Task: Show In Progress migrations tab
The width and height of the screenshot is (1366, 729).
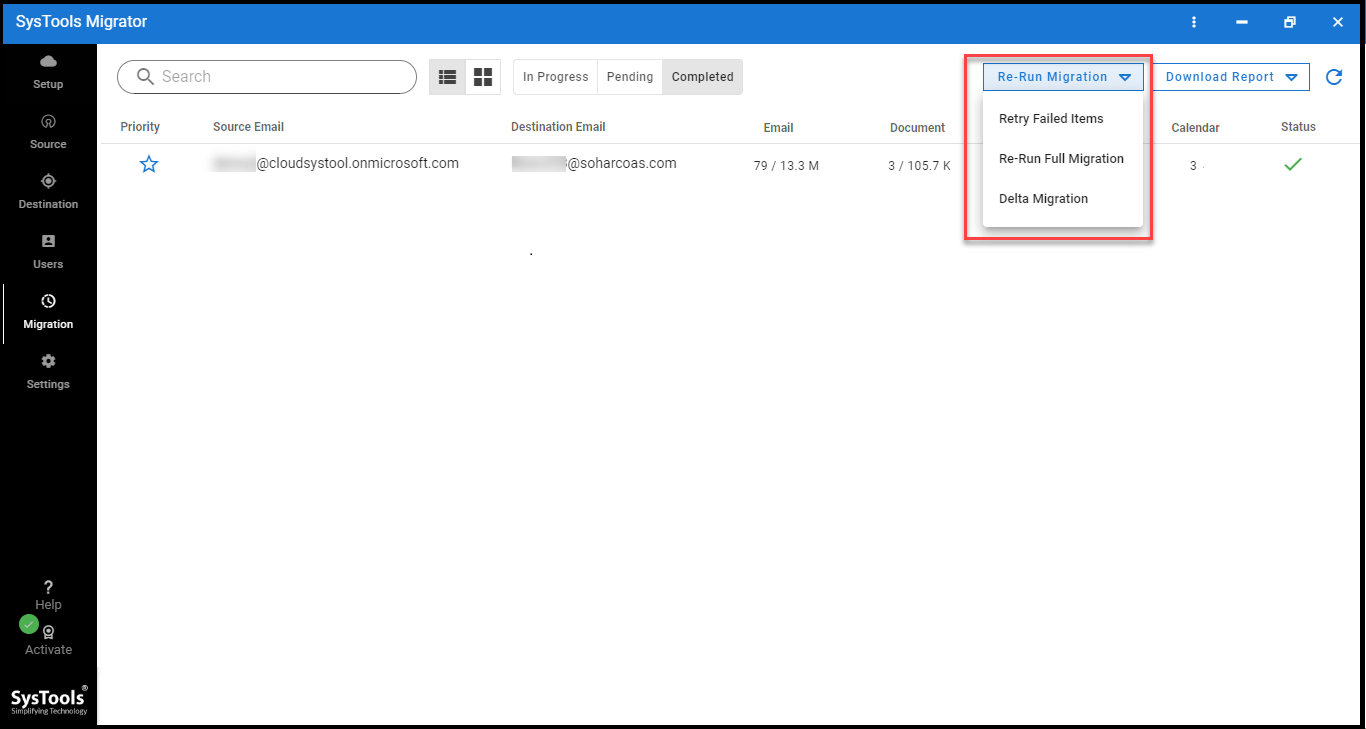Action: click(x=555, y=77)
